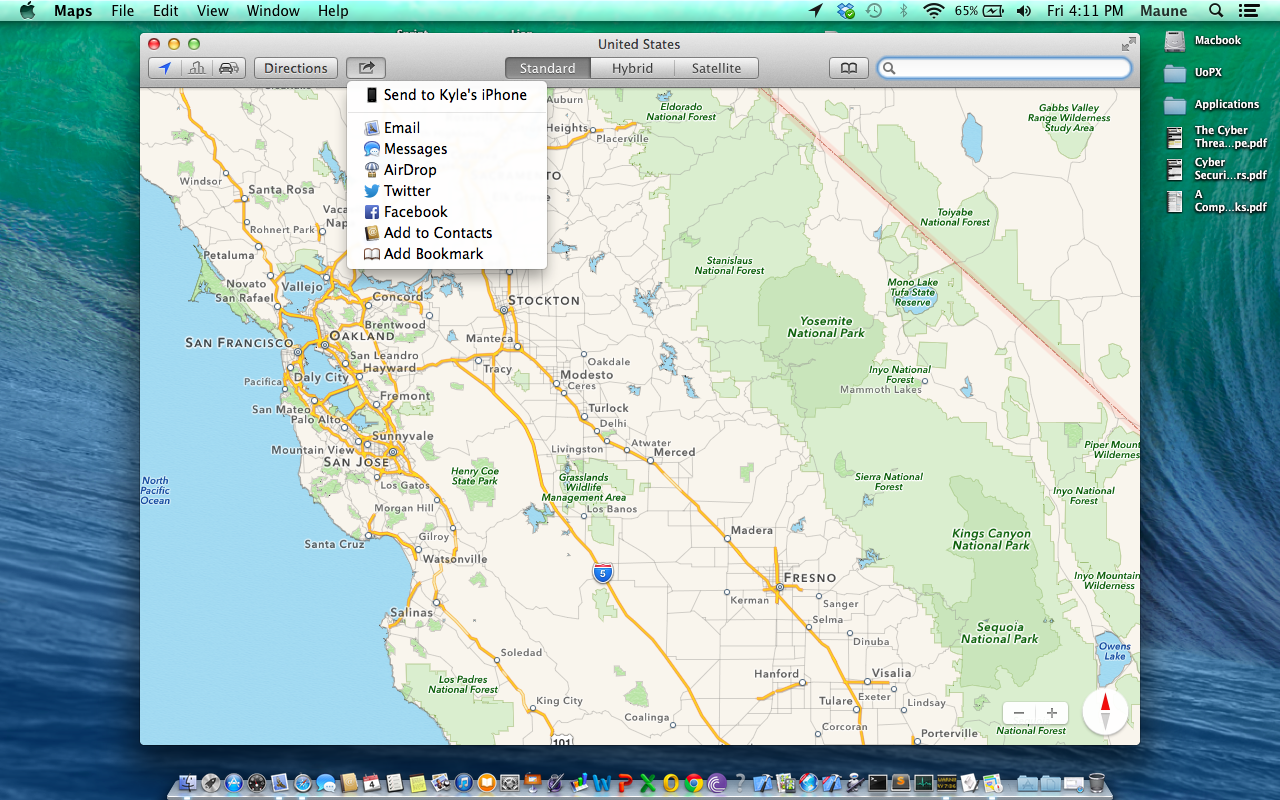
Task: Open the Bookmarks book button
Action: coord(848,68)
